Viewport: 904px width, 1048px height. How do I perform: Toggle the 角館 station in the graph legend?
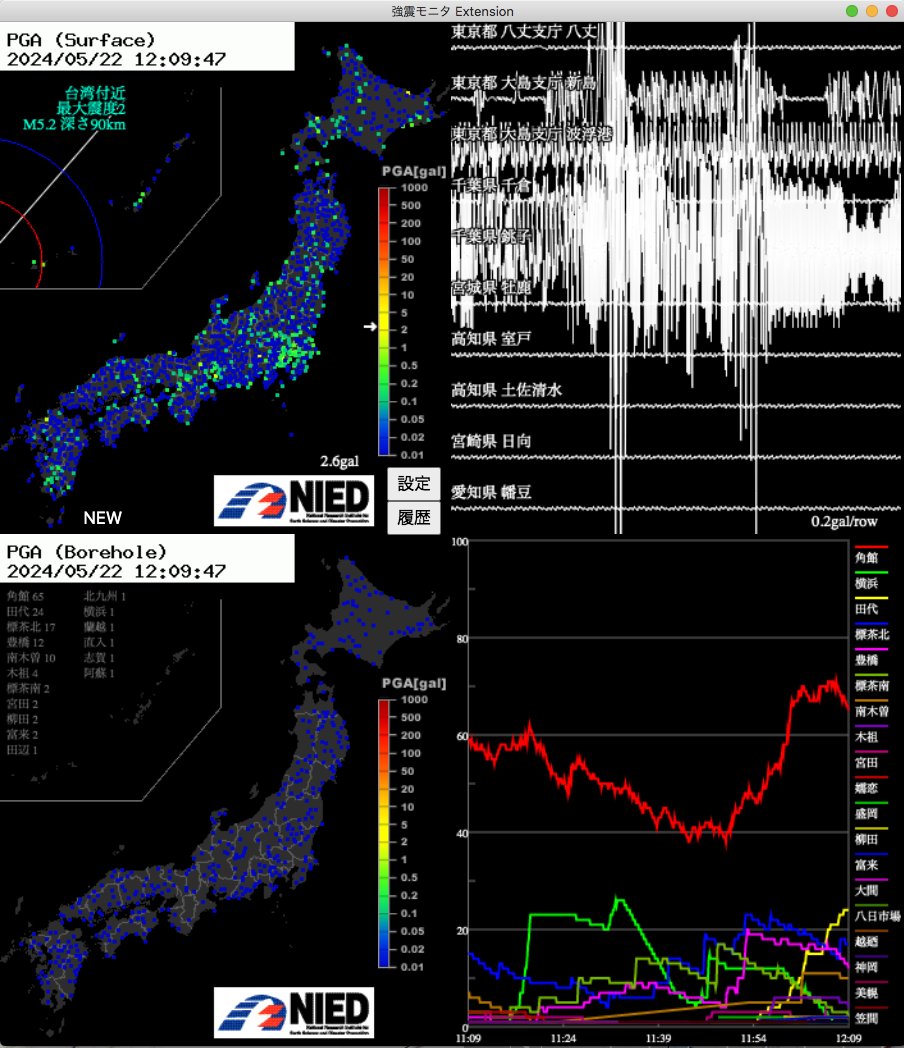pos(872,559)
